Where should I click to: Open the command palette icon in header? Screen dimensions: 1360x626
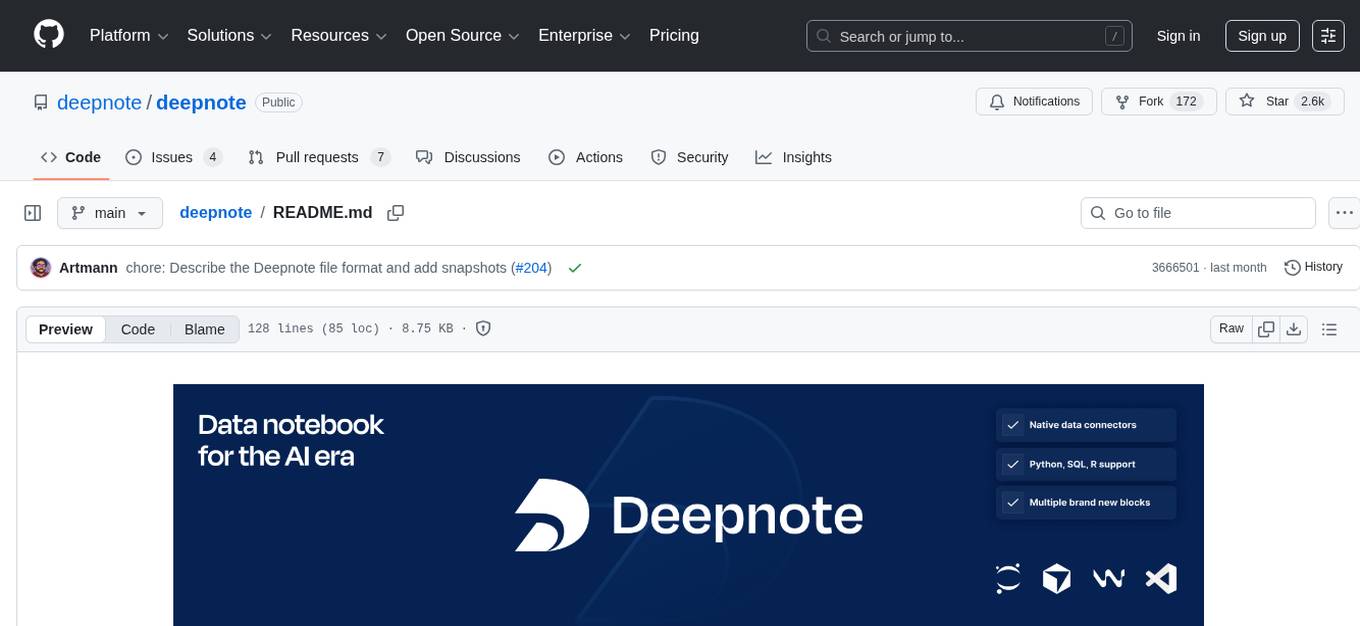[1328, 36]
